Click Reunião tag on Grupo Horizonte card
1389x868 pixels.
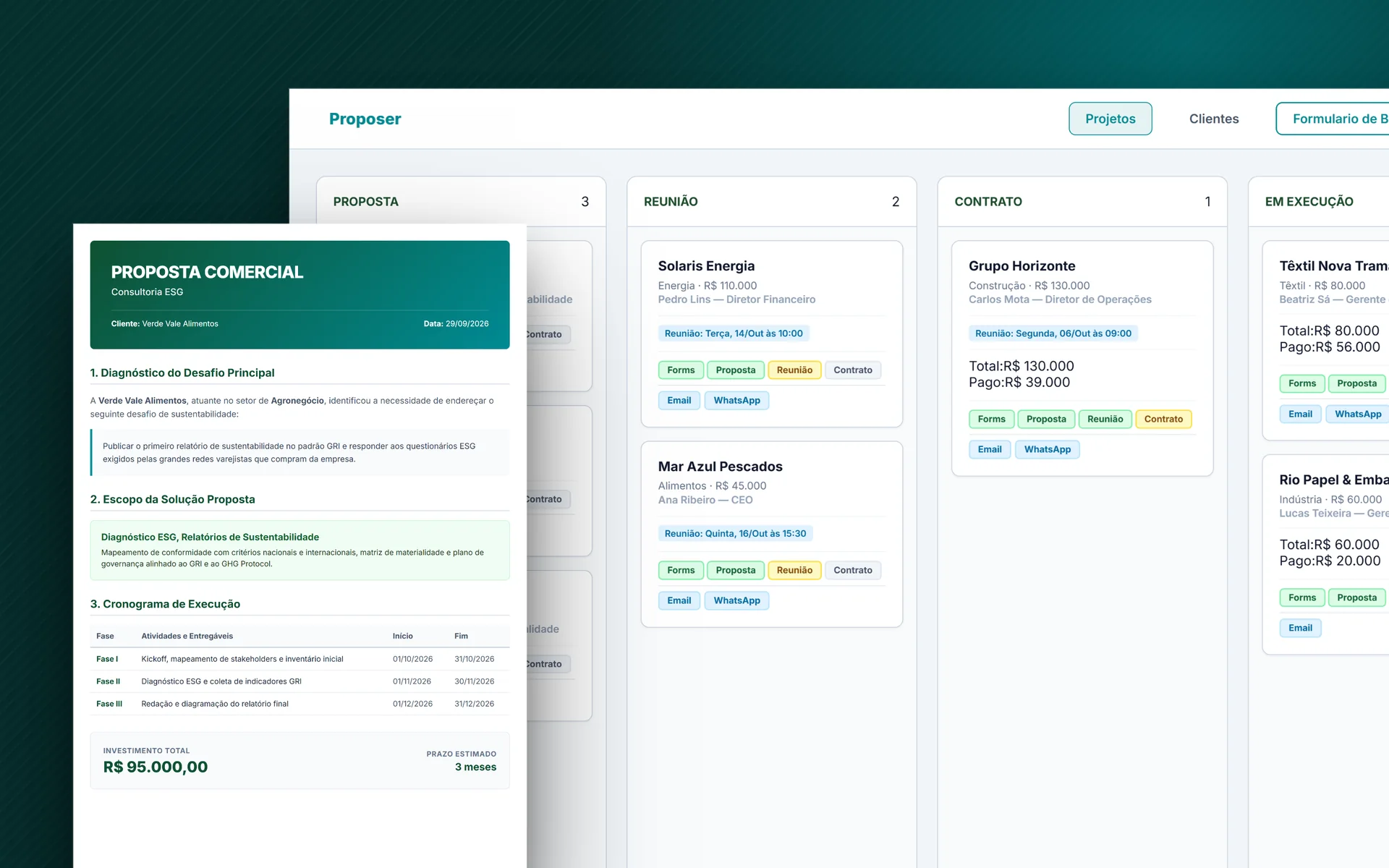point(1105,419)
